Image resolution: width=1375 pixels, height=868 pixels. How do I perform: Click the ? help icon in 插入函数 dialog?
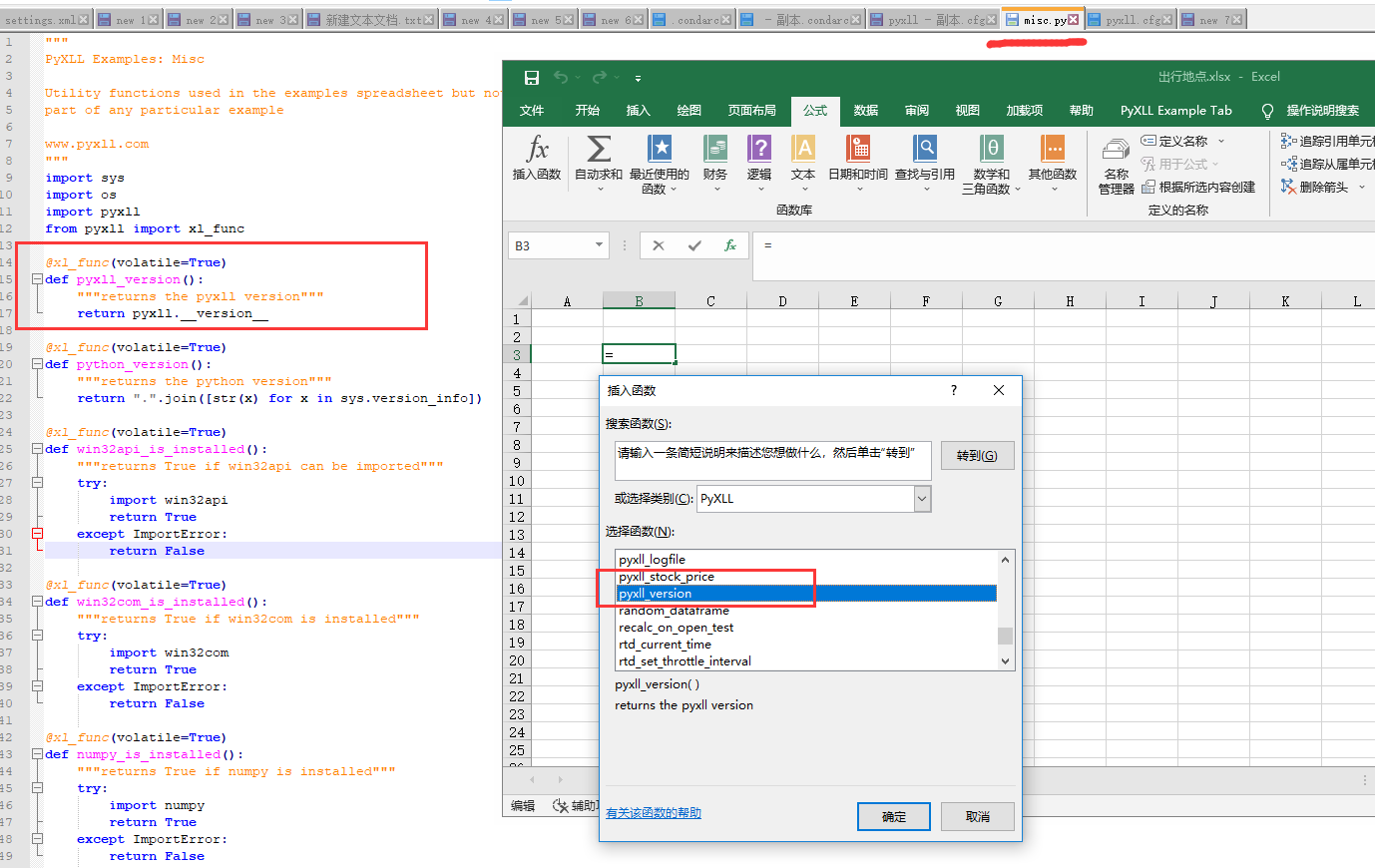click(954, 390)
